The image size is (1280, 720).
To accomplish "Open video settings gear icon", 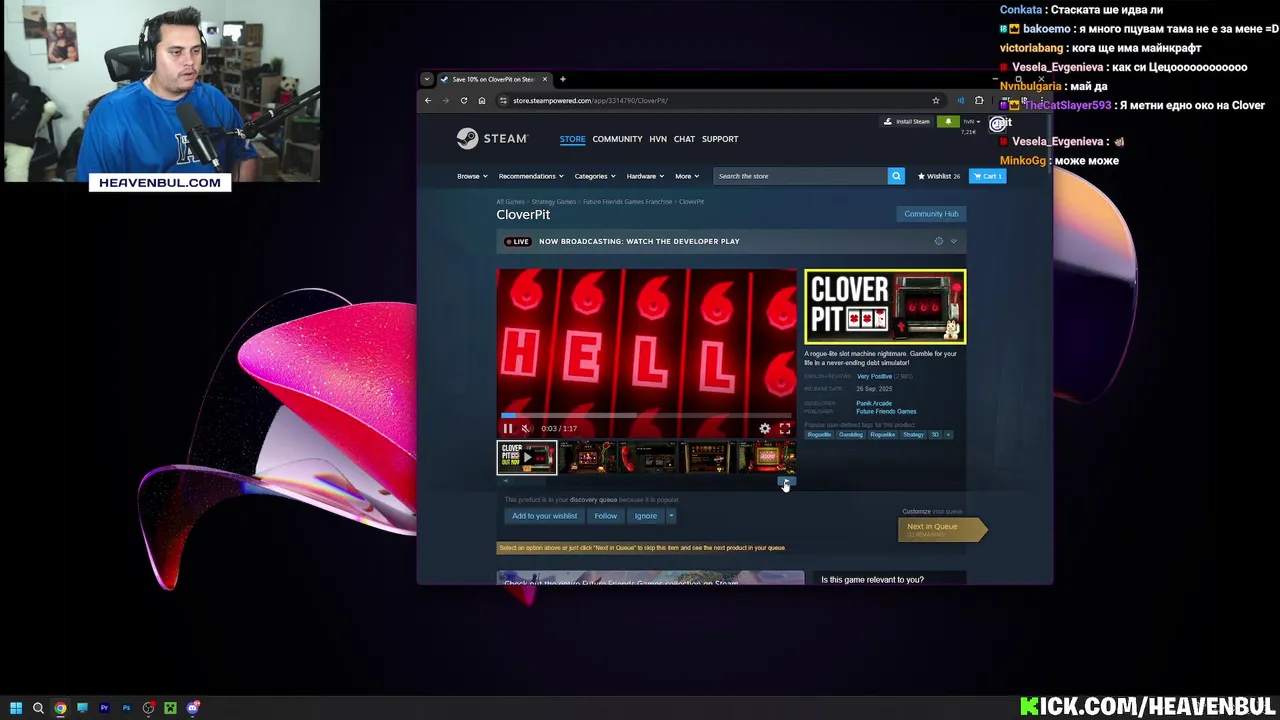I will 765,428.
